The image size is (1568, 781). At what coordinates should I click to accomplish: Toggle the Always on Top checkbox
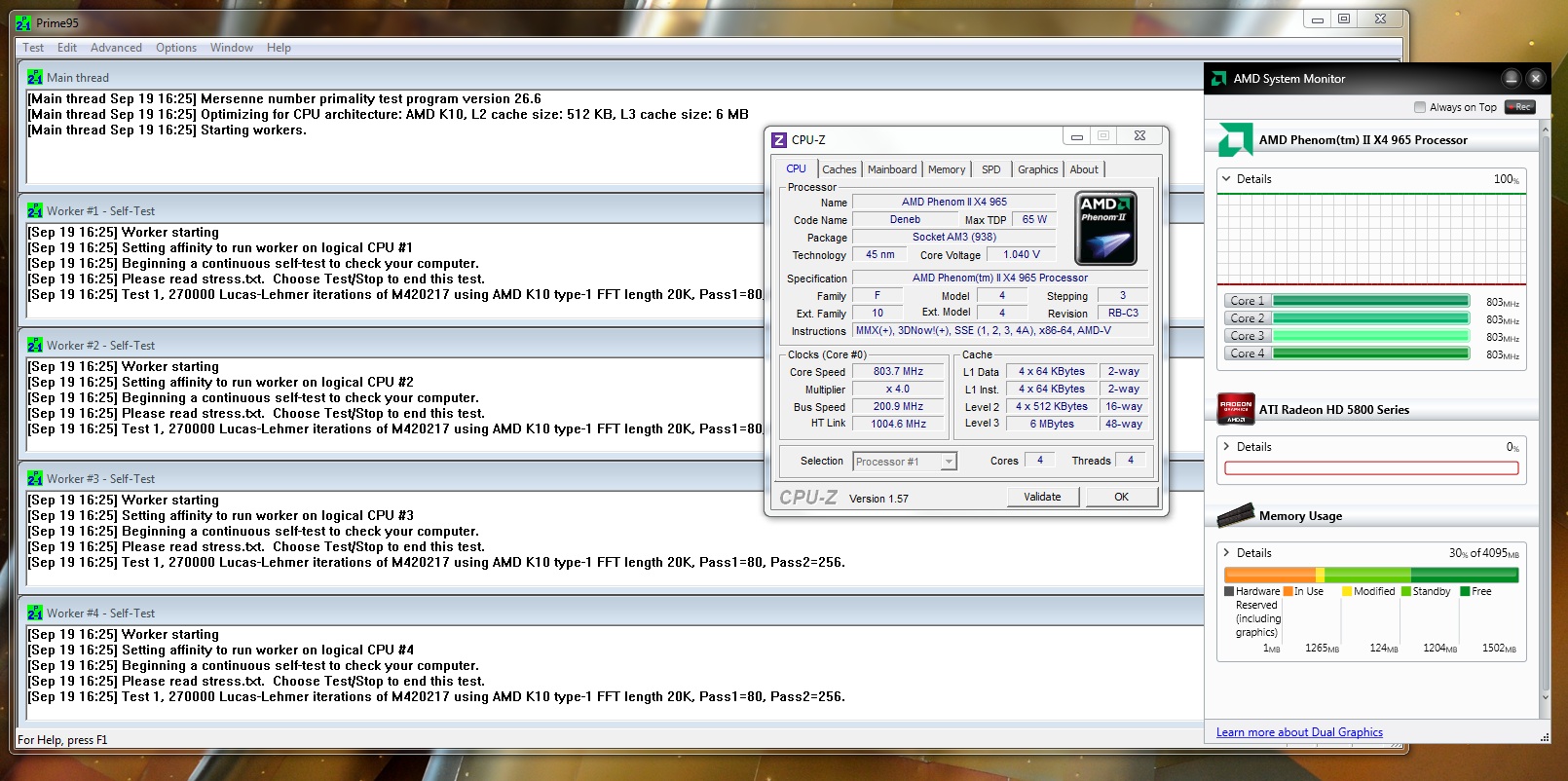click(1419, 107)
